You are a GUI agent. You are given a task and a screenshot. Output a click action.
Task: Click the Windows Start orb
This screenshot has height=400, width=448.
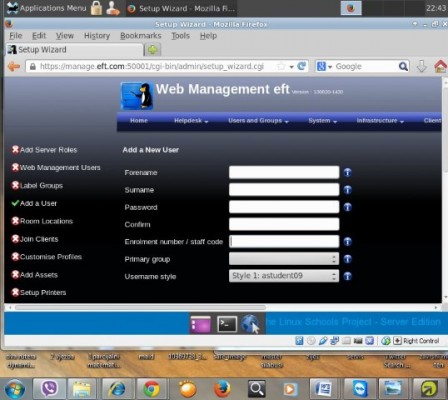tap(15, 389)
